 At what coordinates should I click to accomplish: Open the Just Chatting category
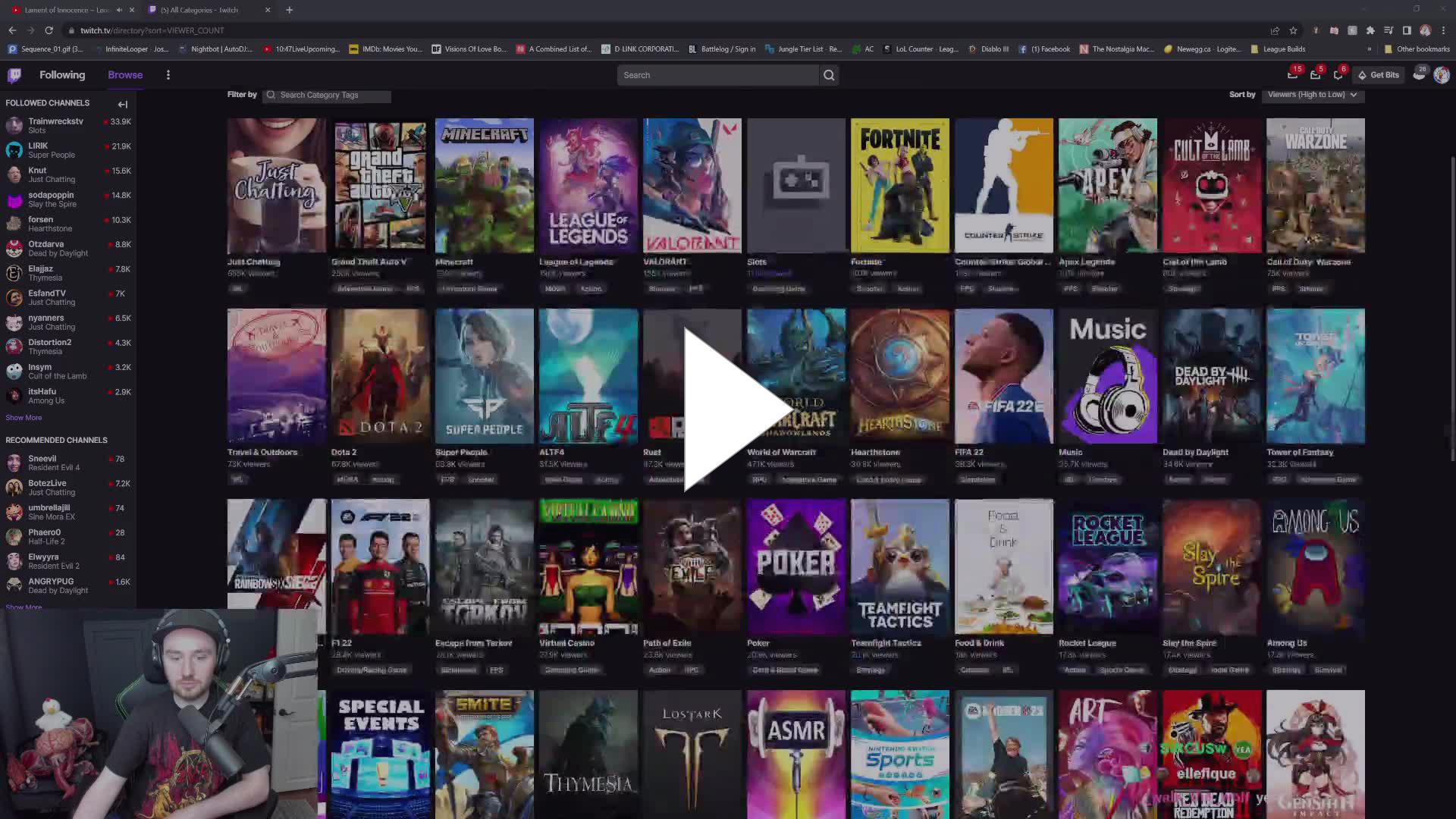[x=276, y=184]
